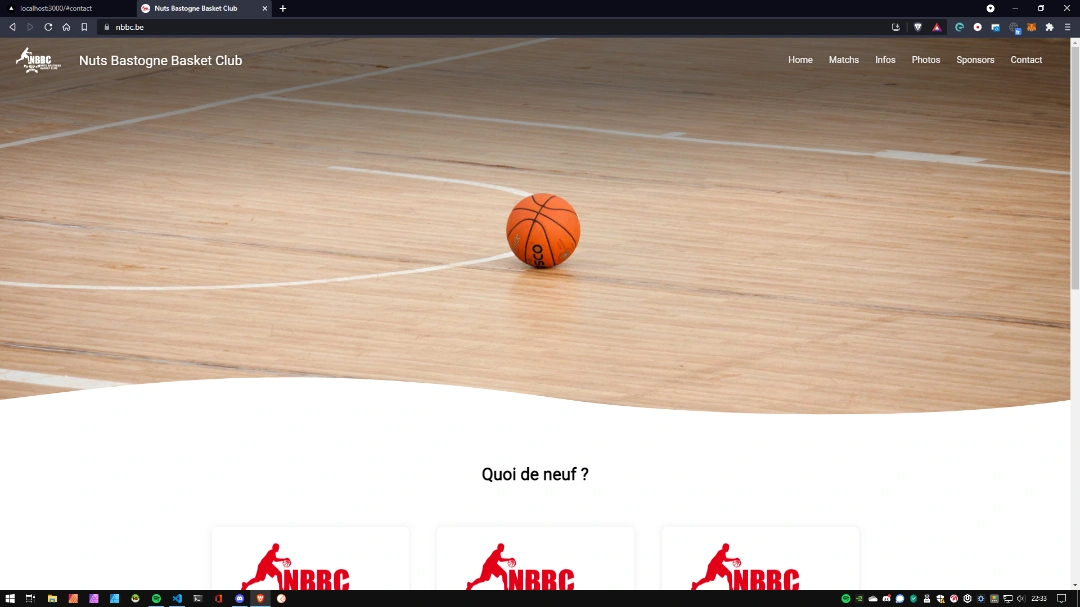Switch to the localhost:3000/#contact tab
Screen dimensions: 1080x607
pos(67,8)
